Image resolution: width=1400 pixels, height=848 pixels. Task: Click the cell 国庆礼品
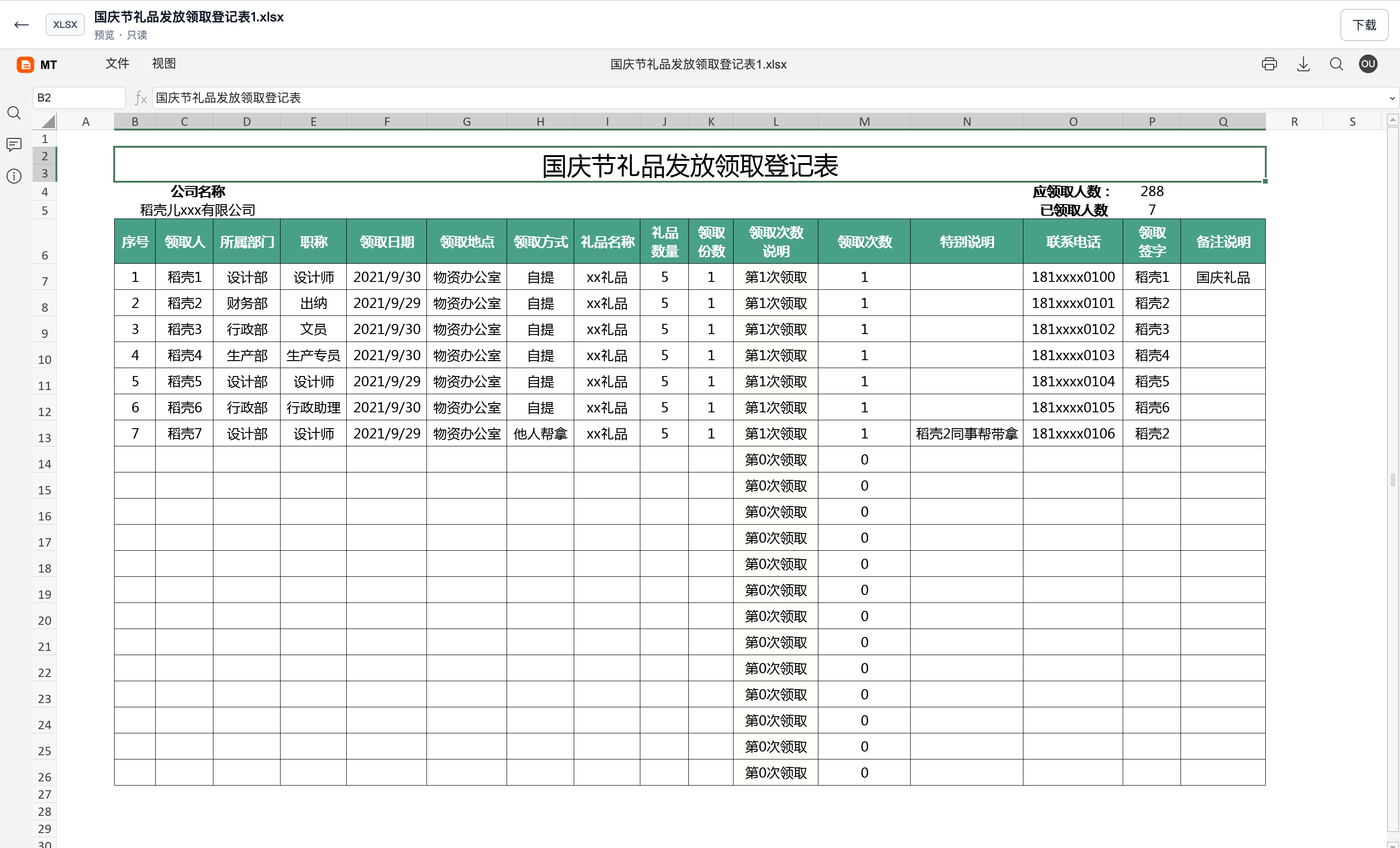coord(1223,277)
